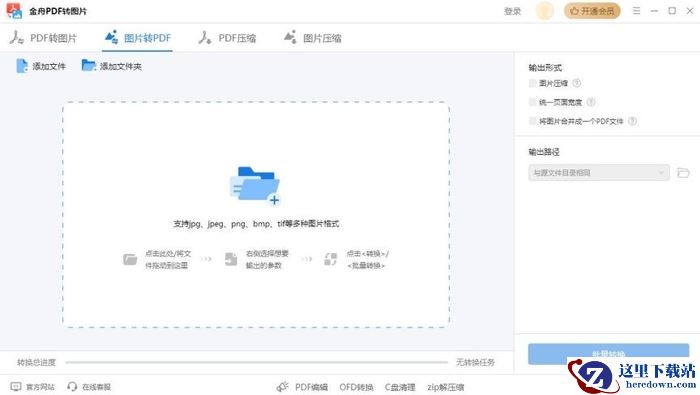Click the folder-plus icon in drop area
Screen dimensions: 700x395
pos(255,186)
